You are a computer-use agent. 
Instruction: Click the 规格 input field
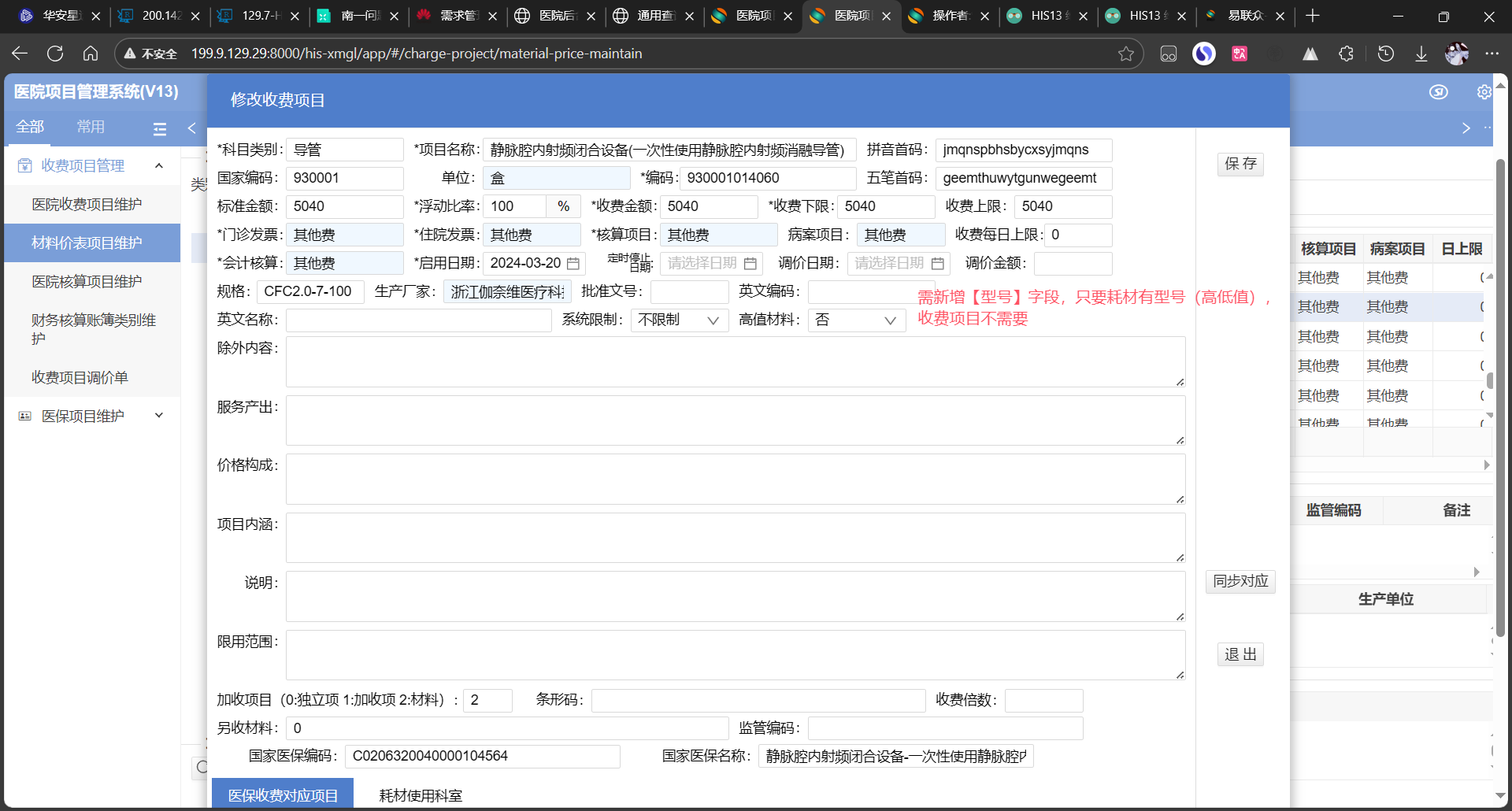point(310,291)
